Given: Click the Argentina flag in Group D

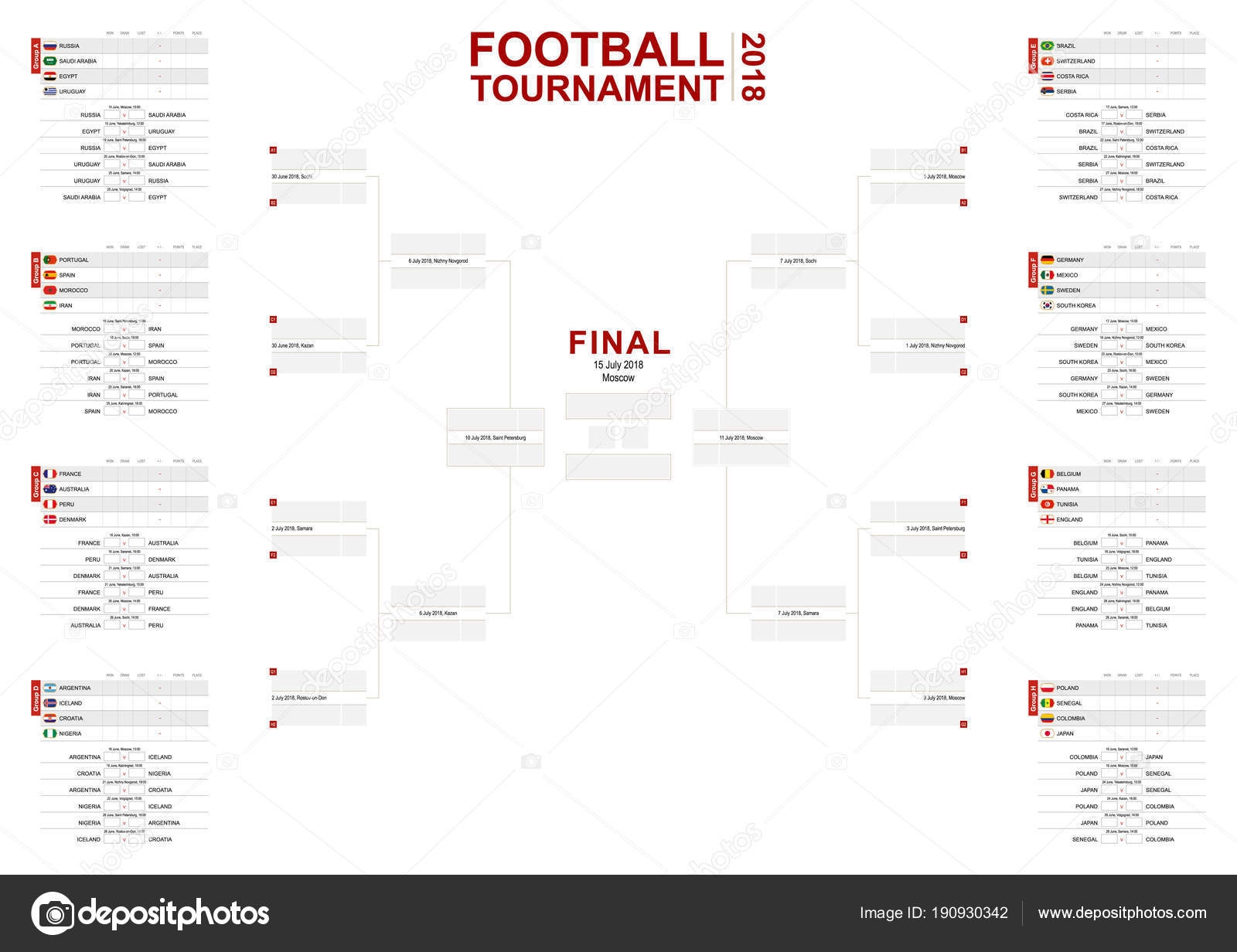Looking at the screenshot, I should point(50,688).
